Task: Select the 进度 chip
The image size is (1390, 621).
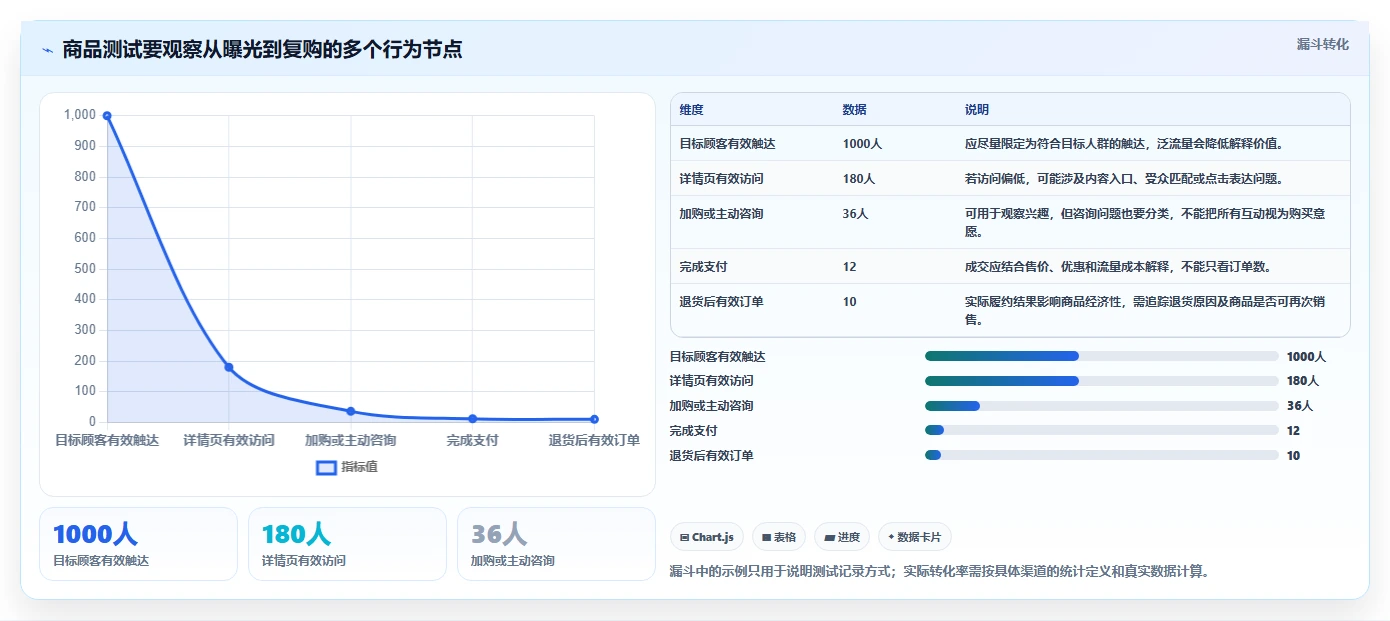Action: (842, 537)
